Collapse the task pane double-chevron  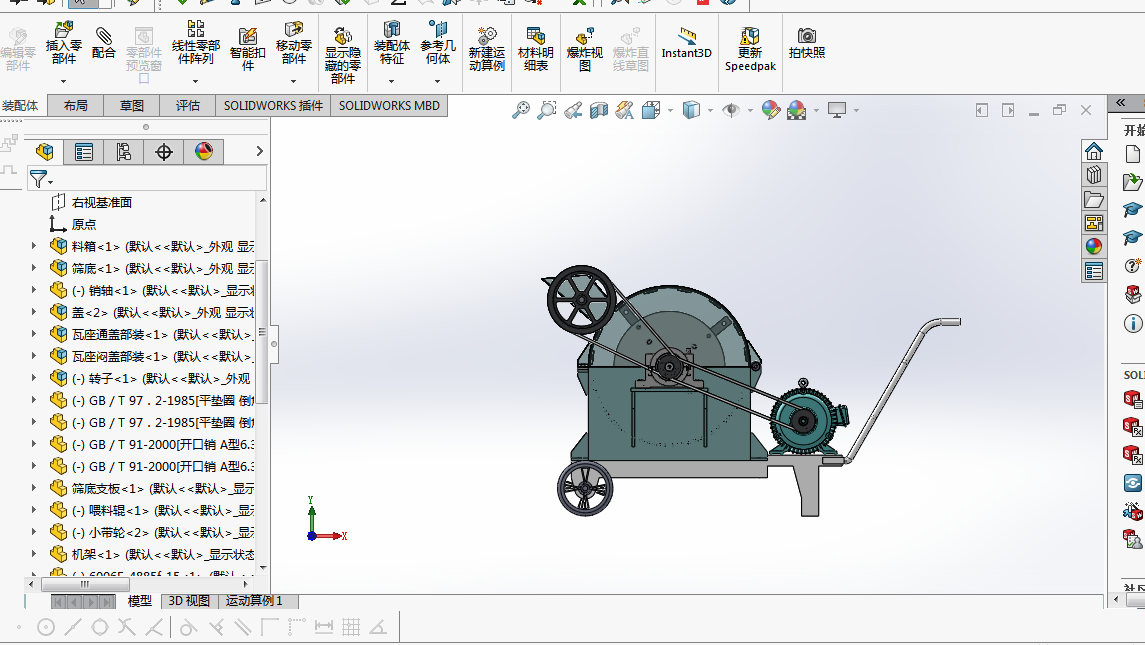tap(1120, 103)
